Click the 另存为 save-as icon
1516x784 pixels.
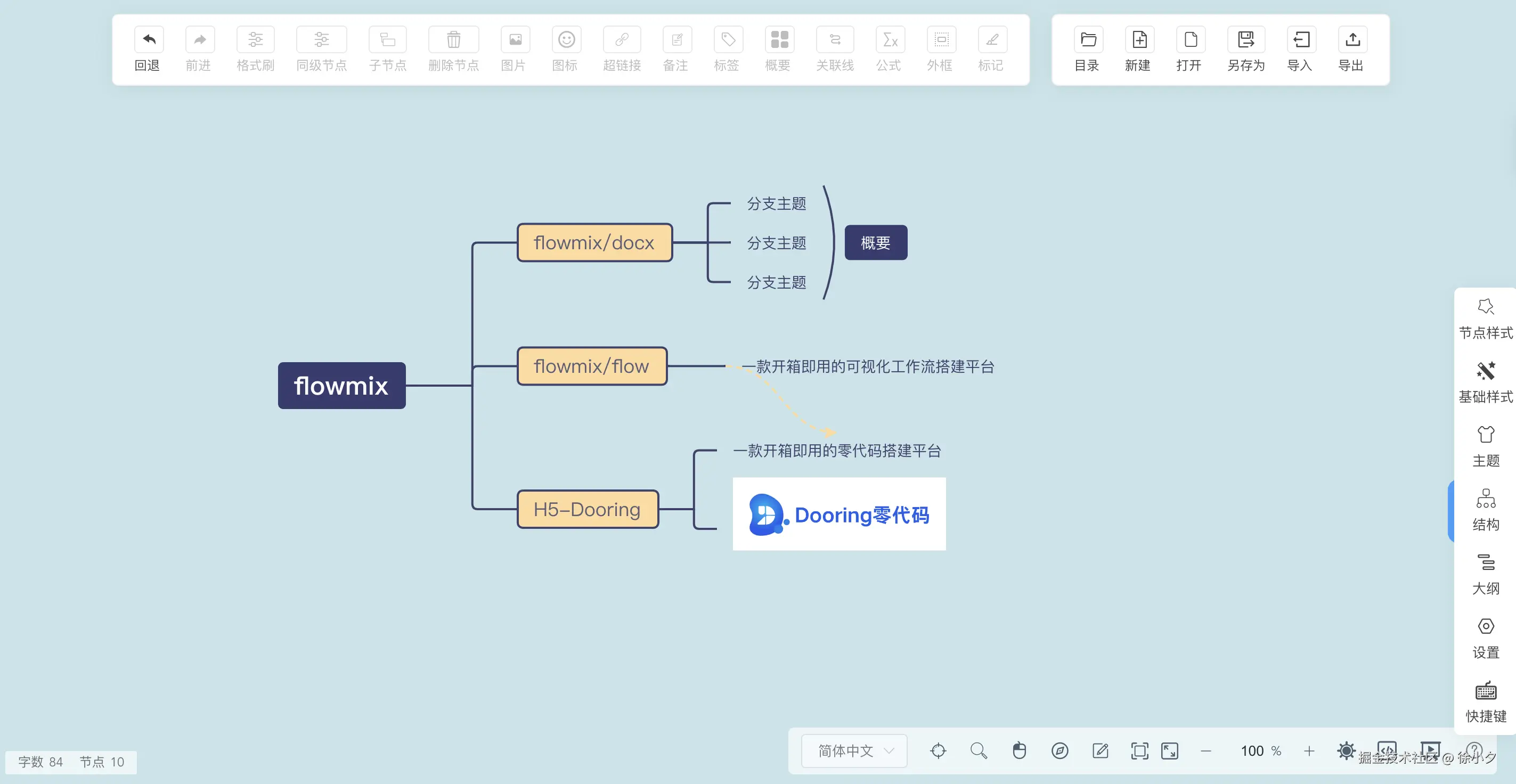click(x=1245, y=40)
